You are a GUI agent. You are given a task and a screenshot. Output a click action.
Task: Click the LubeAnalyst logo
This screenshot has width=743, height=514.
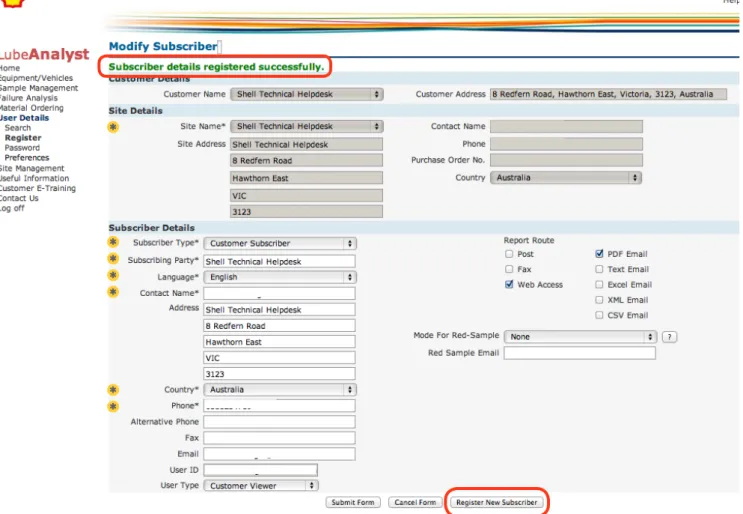pos(45,54)
